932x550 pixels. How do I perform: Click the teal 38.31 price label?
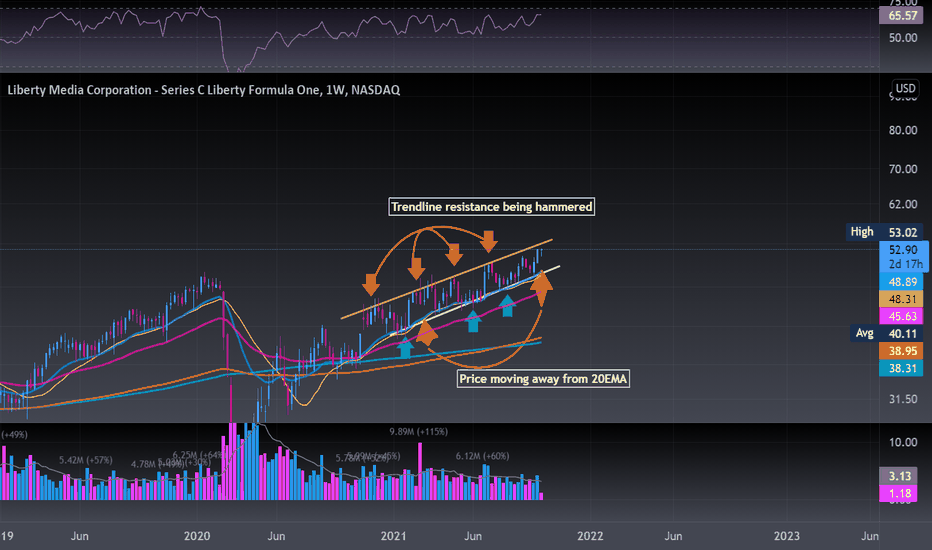point(903,368)
